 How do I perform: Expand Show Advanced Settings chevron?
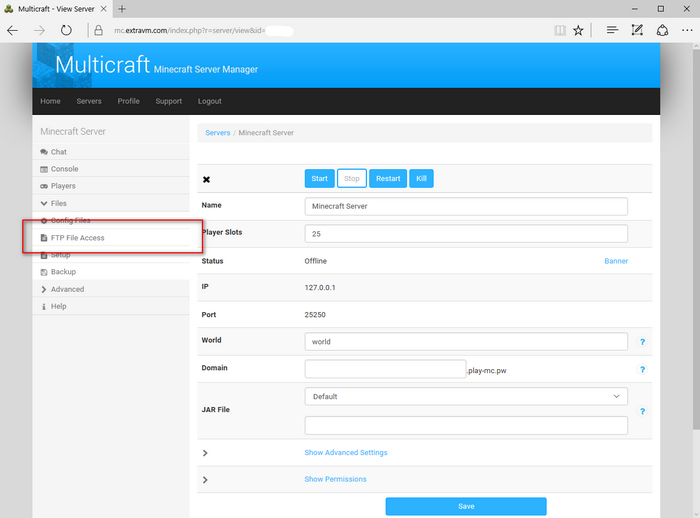205,453
